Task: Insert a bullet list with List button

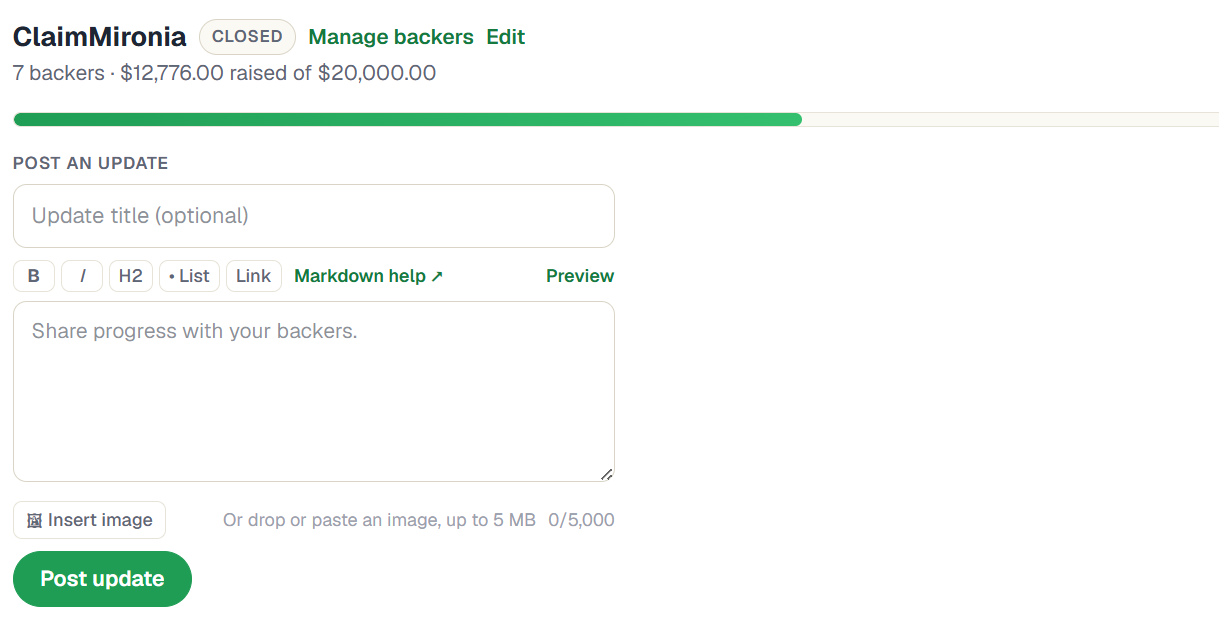Action: [189, 276]
